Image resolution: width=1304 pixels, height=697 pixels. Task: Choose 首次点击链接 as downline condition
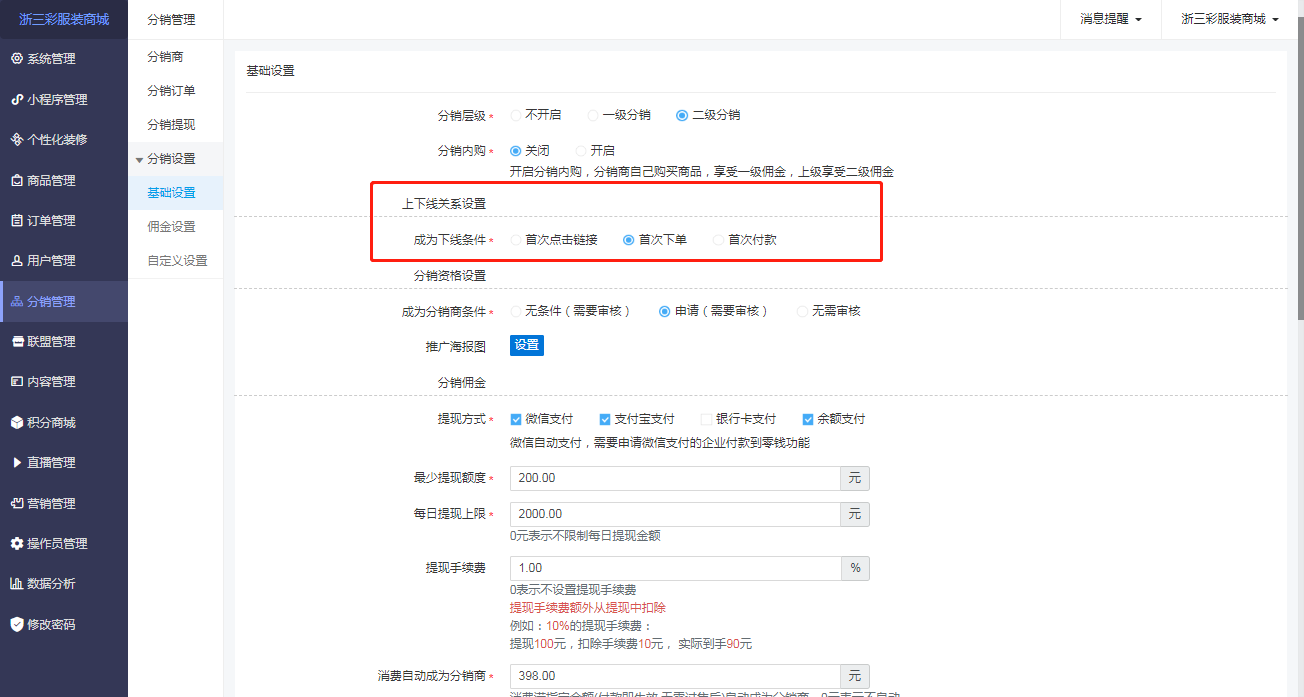click(x=516, y=240)
